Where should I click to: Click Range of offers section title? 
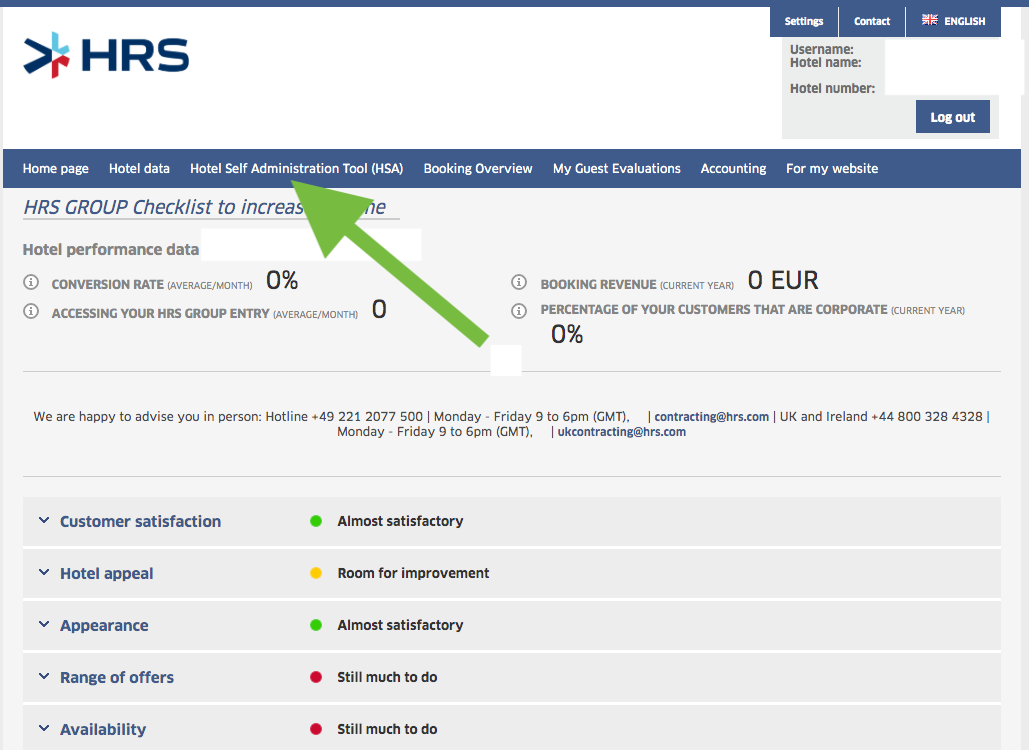pos(117,677)
